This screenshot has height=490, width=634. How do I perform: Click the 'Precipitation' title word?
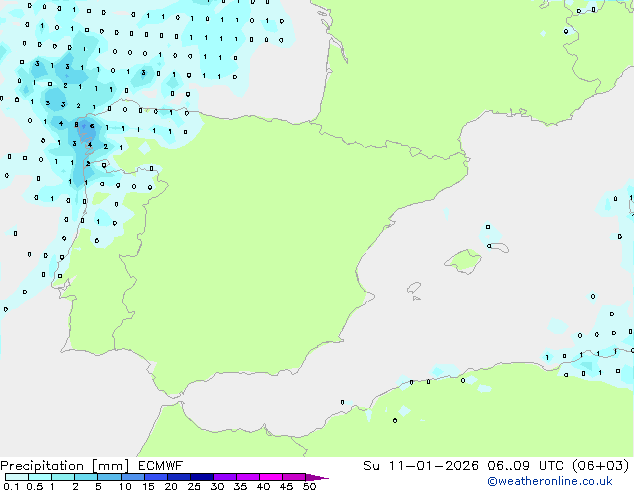click(42, 466)
